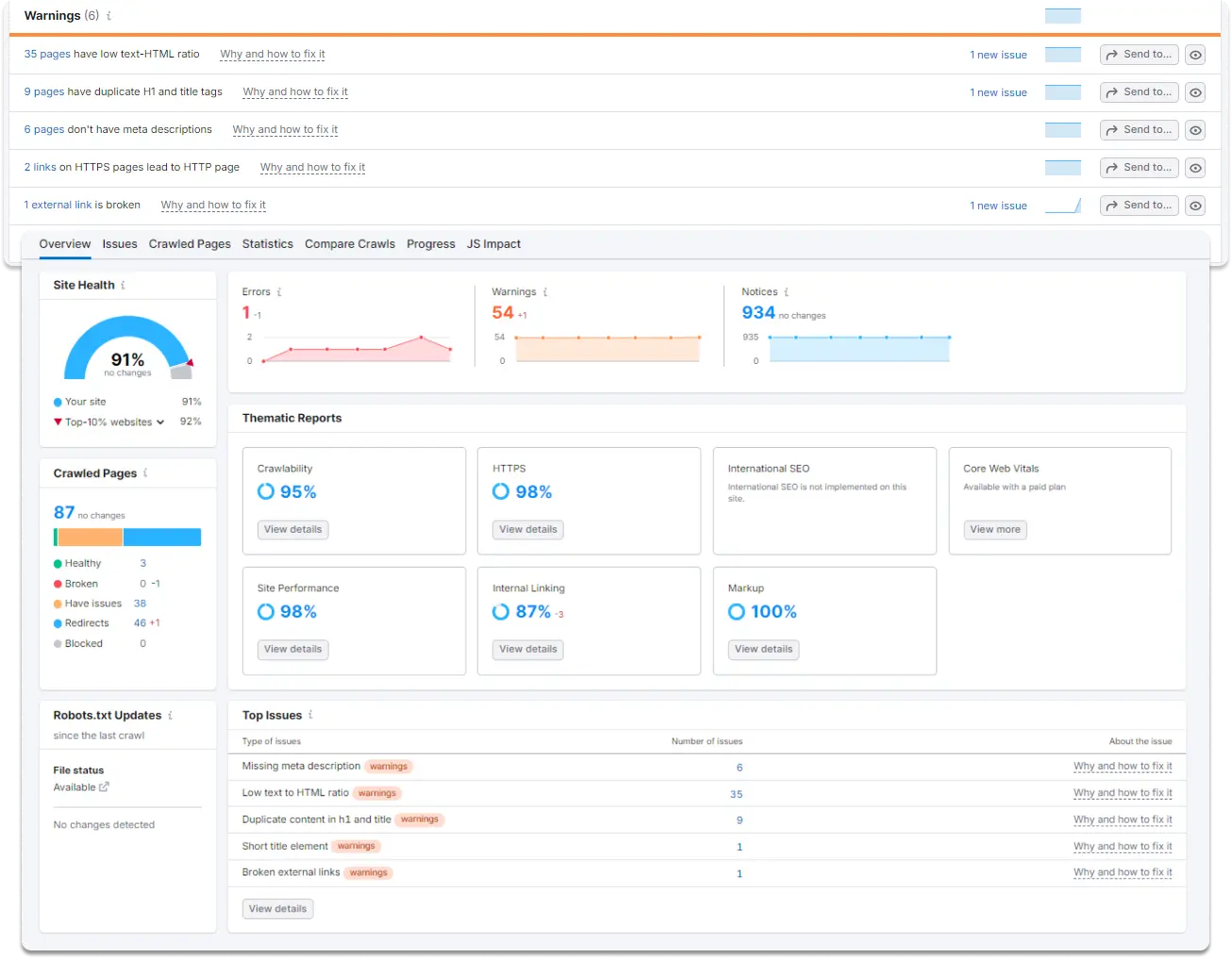This screenshot has height=958, width=1232.
Task: Click info icon beside Crawled Pages title
Action: click(x=145, y=473)
